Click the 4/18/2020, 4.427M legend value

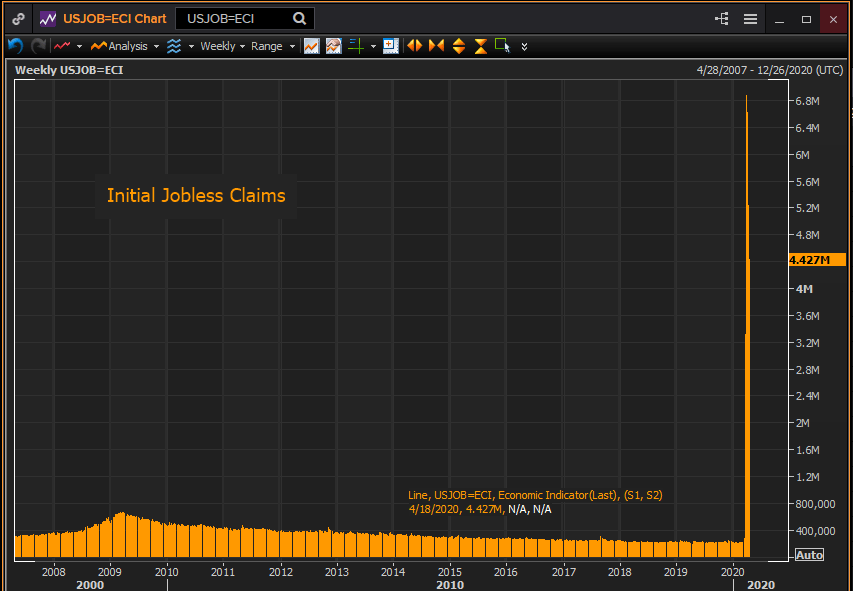coord(456,509)
